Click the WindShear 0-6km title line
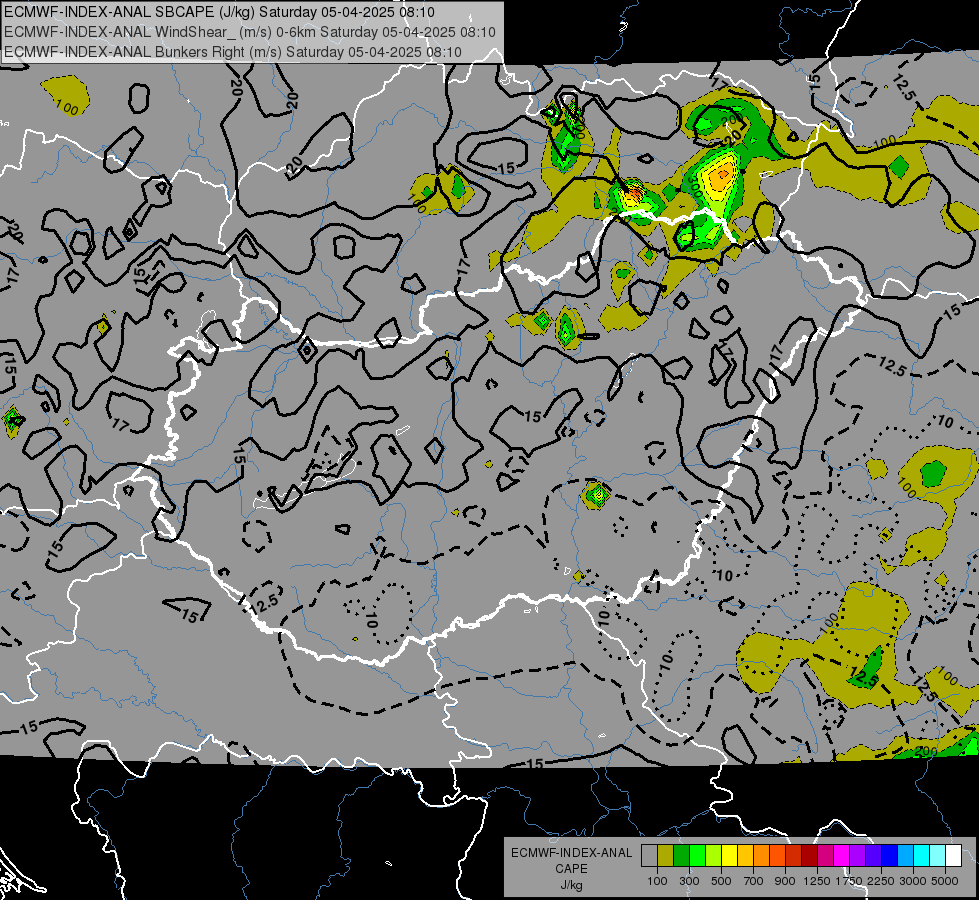979x900 pixels. (x=250, y=32)
